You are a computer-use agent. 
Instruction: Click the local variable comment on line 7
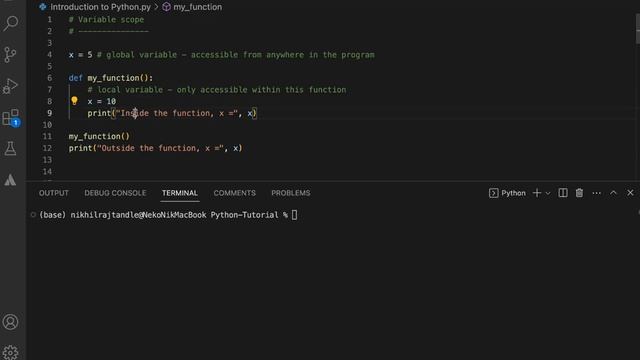tap(217, 90)
